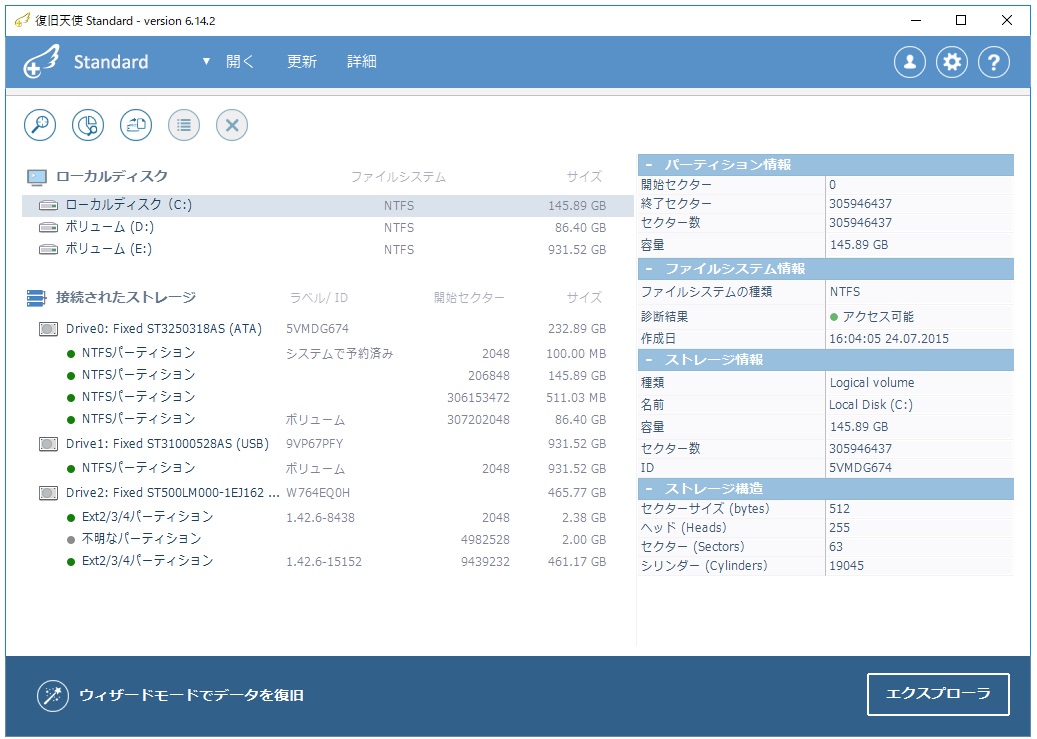This screenshot has width=1037, height=739.
Task: Click the sector size value 512
Action: pos(839,509)
